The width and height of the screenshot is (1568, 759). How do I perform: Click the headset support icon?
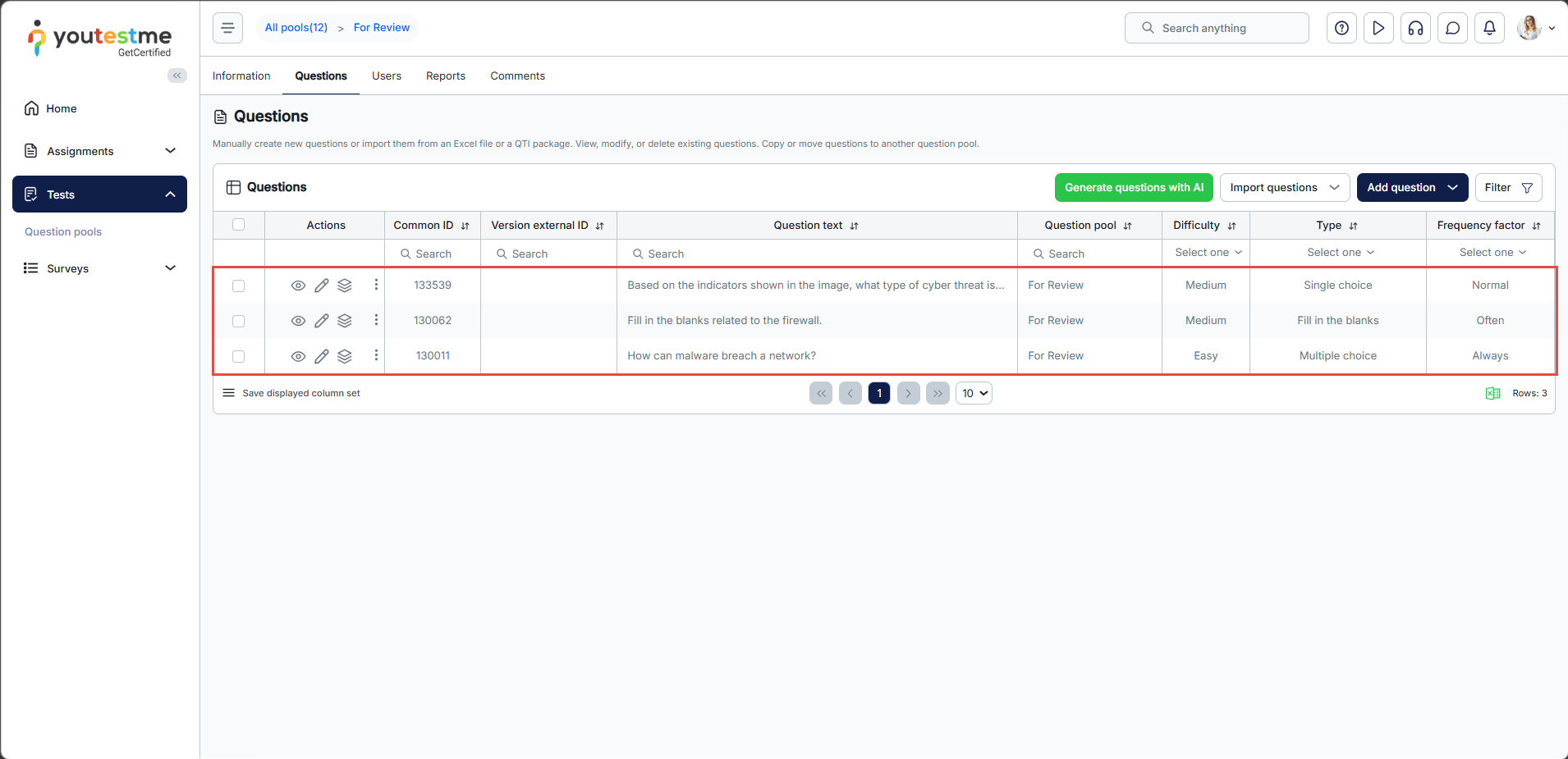coord(1415,28)
